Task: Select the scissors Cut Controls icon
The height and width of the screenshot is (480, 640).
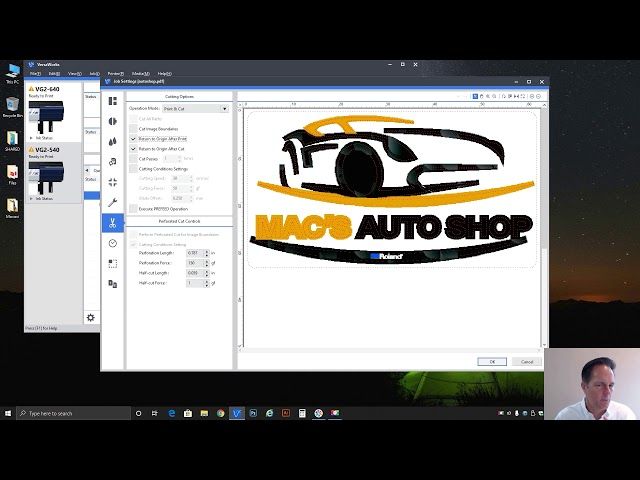Action: tap(113, 222)
